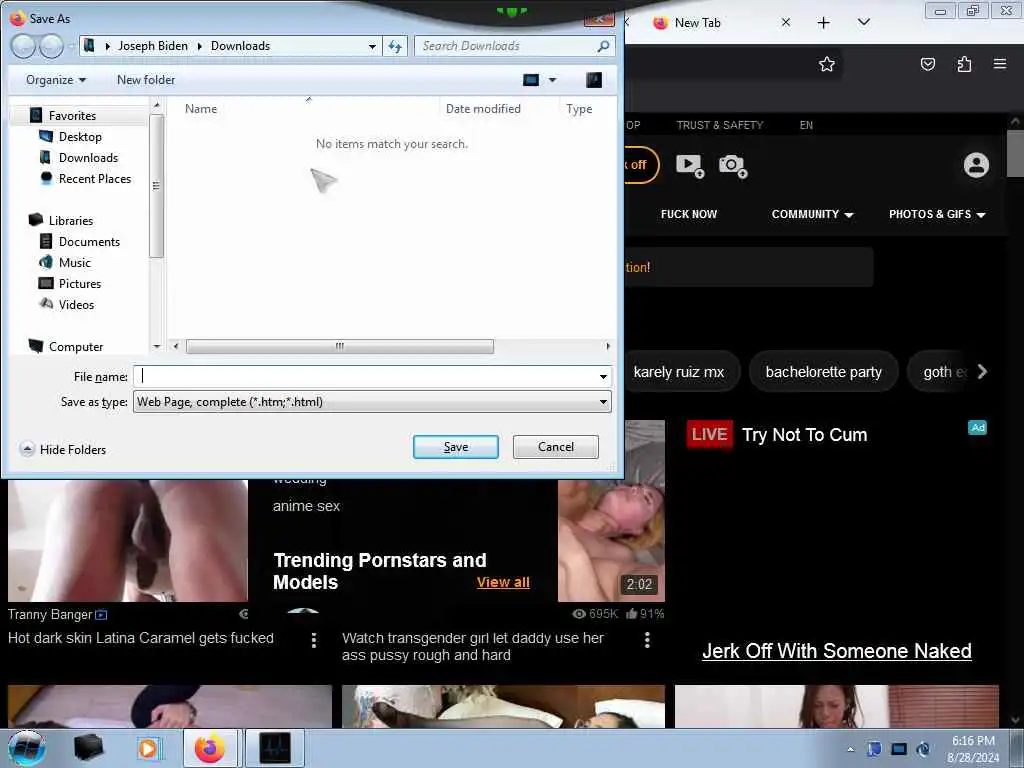Click the Cancel button
Viewport: 1024px width, 768px height.
pos(556,447)
